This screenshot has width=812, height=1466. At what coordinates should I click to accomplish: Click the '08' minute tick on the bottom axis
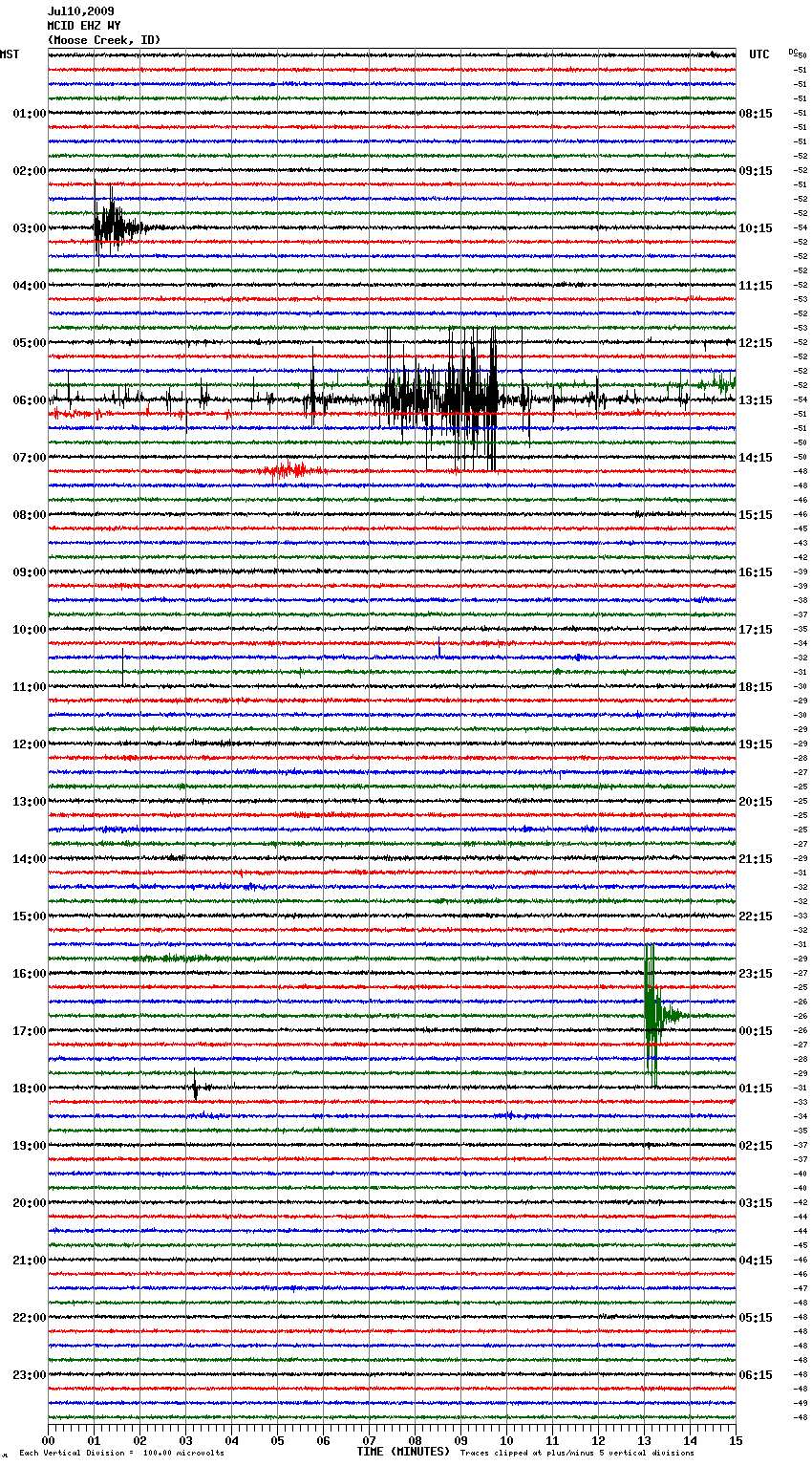coord(416,1440)
